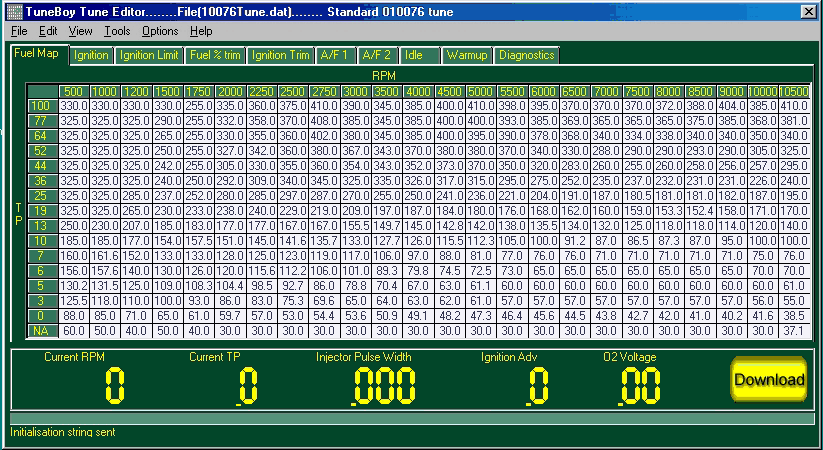Image resolution: width=823 pixels, height=450 pixels.
Task: Select the TP 13 row header
Action: [x=43, y=226]
